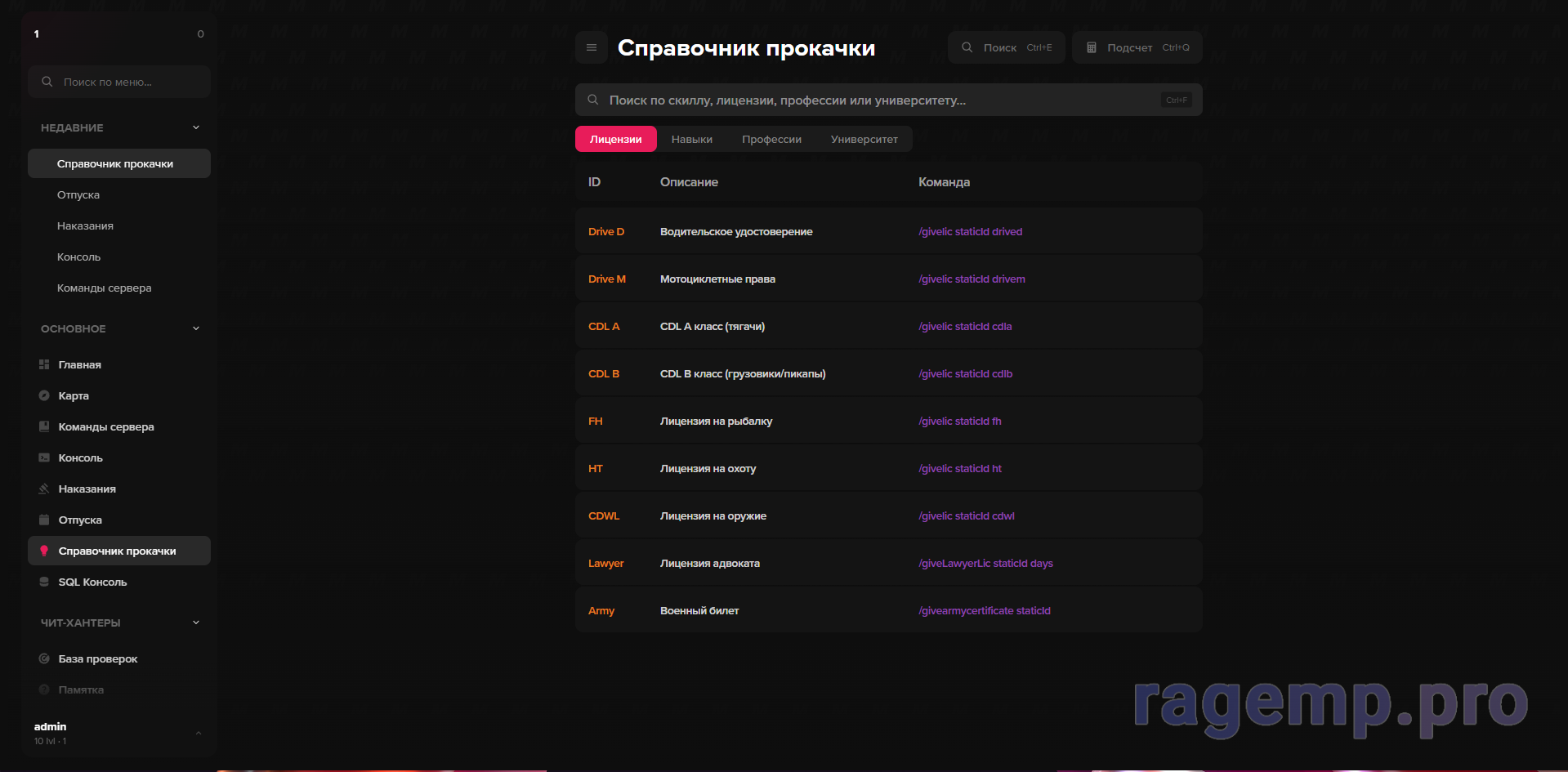Collapse the ОСНОВНОЕ section
The image size is (1568, 772).
[196, 328]
